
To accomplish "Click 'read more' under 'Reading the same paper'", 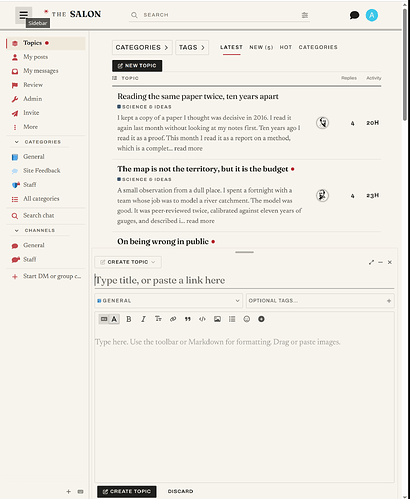I will coord(188,148).
